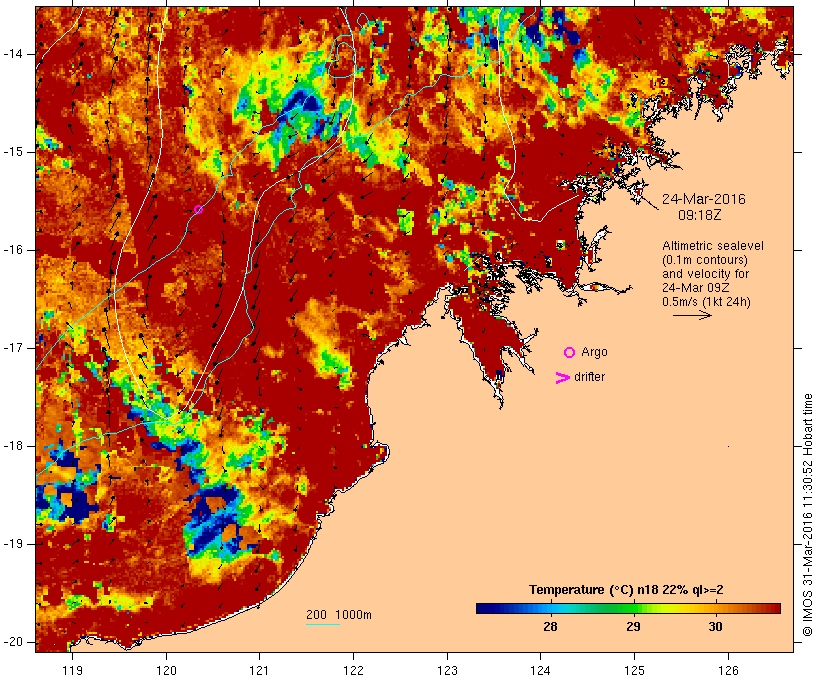Click the latitude axis label -19

tap(13, 544)
